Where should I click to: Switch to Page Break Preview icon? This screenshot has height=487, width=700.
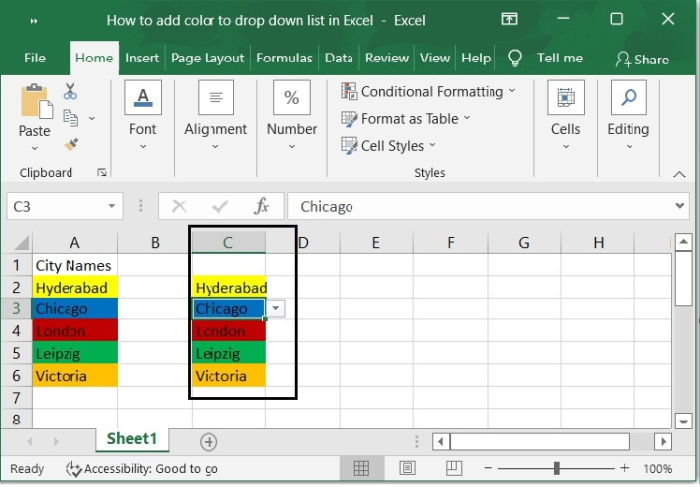(454, 468)
